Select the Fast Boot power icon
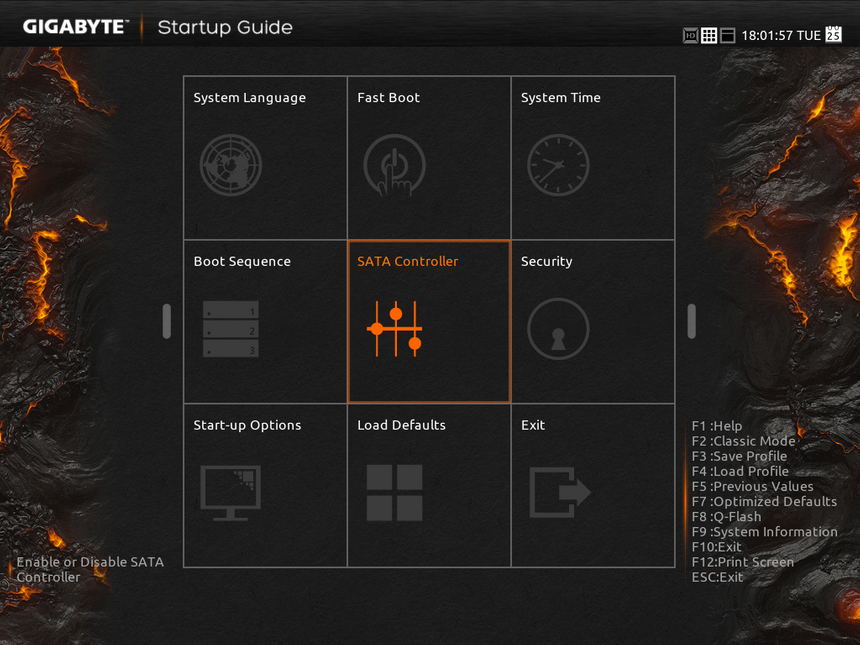 click(394, 165)
